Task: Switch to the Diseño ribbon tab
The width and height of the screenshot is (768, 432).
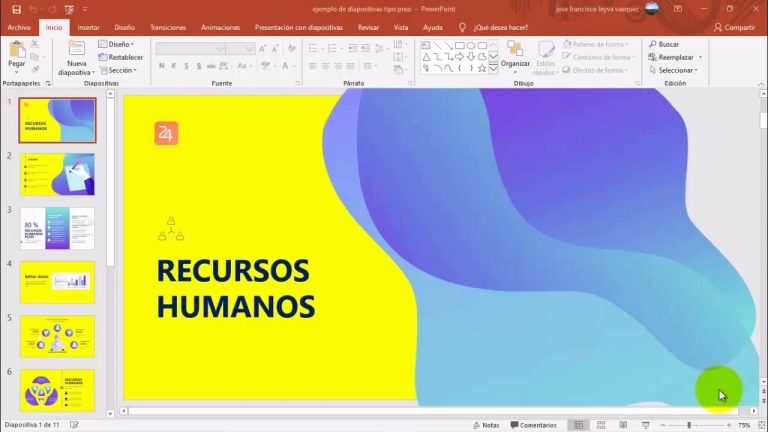Action: (x=124, y=27)
